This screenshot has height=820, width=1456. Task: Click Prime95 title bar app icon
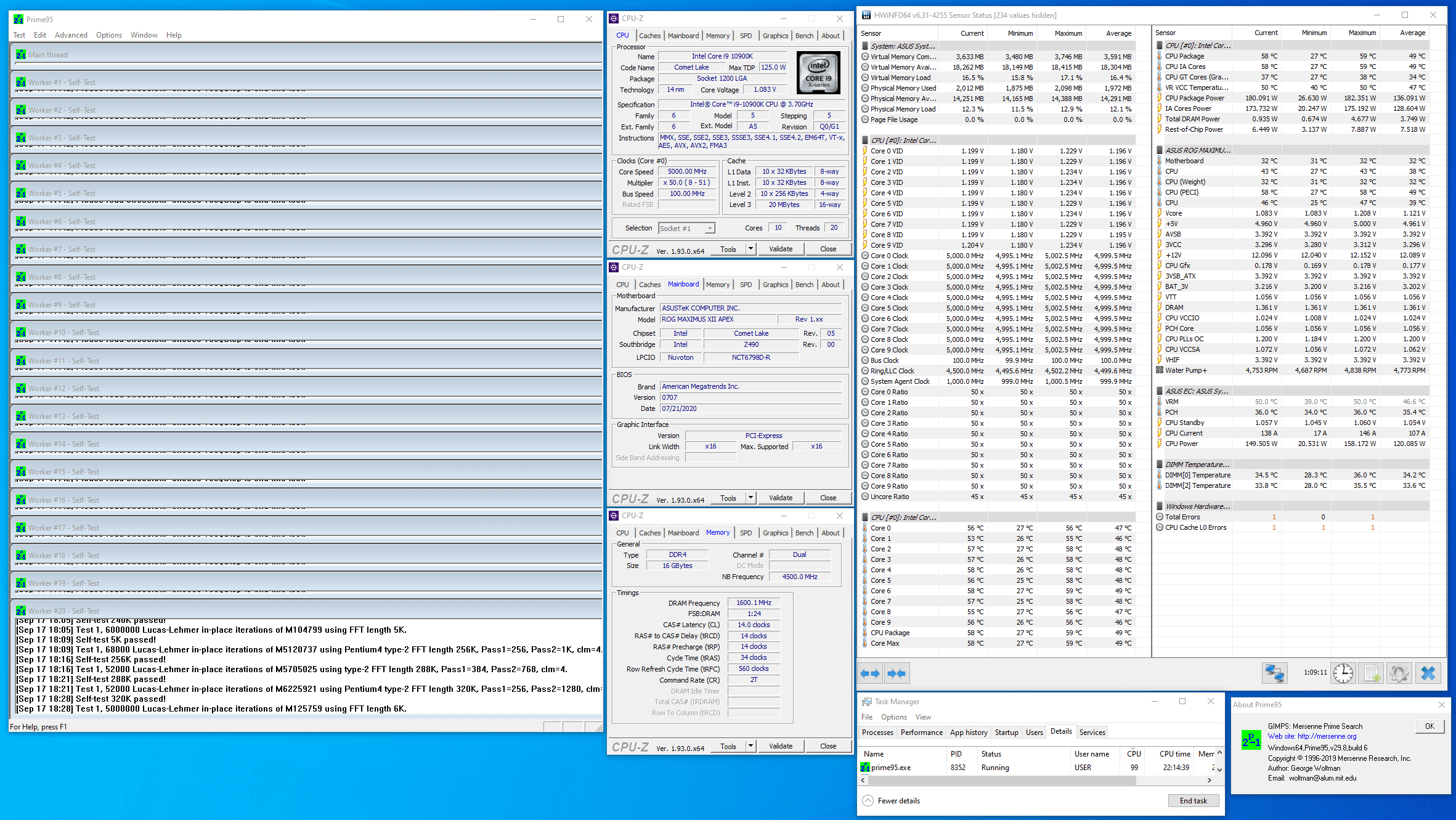(18, 19)
